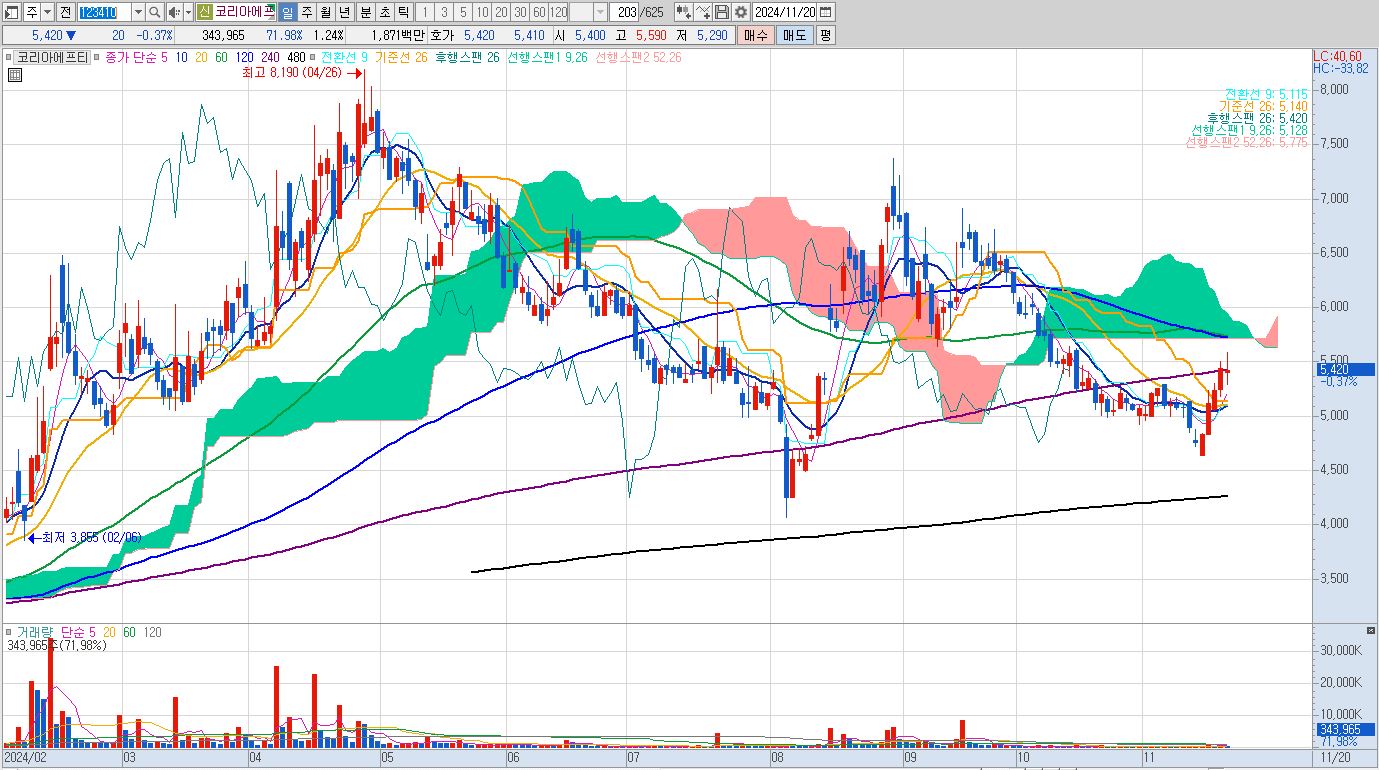Switch to monthly chart tab 월

(325, 12)
